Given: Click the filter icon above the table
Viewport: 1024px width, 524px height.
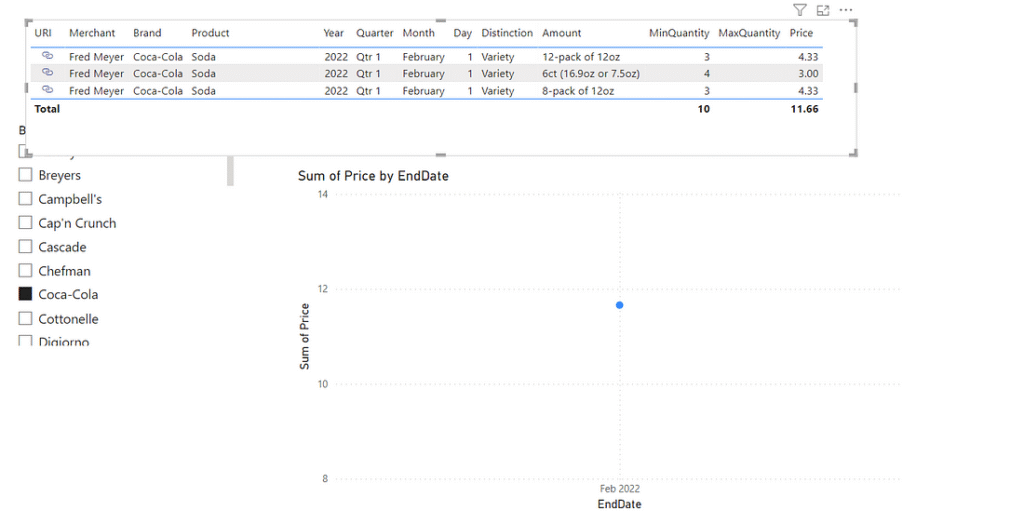Looking at the screenshot, I should [800, 10].
